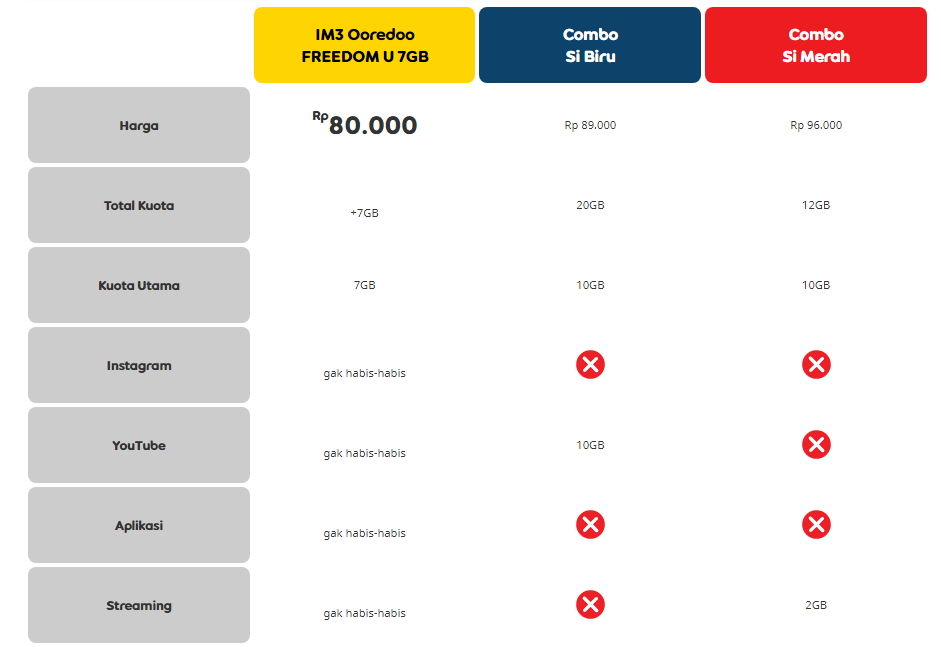The width and height of the screenshot is (941, 647).
Task: Select the Combo Si Merah header
Action: pos(816,46)
